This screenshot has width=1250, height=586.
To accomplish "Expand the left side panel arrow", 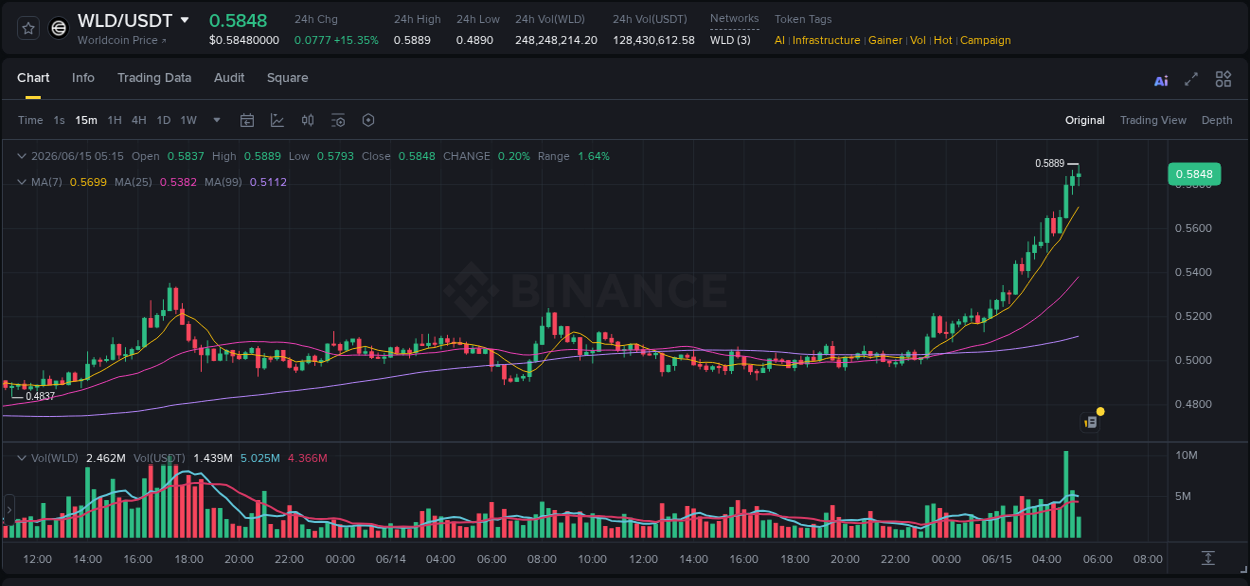I will pos(8,511).
